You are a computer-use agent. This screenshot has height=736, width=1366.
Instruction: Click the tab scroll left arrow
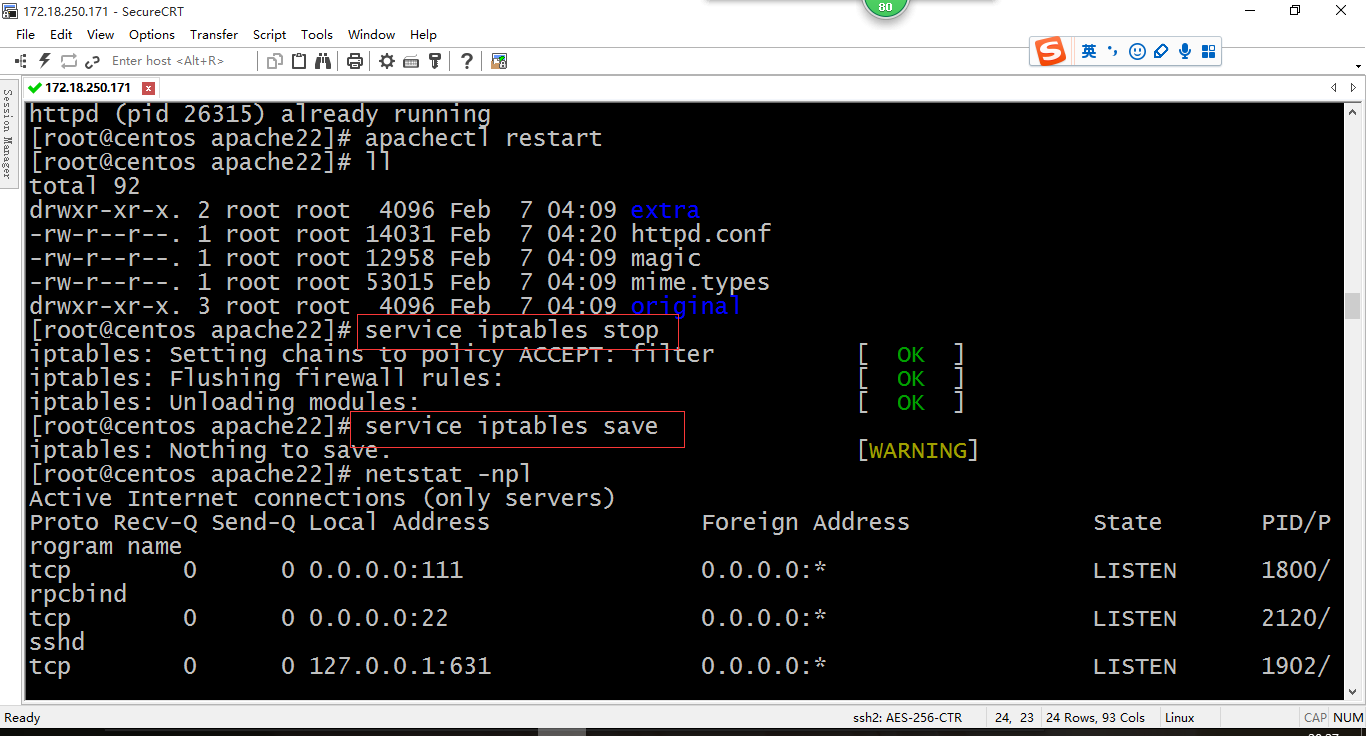click(1334, 88)
